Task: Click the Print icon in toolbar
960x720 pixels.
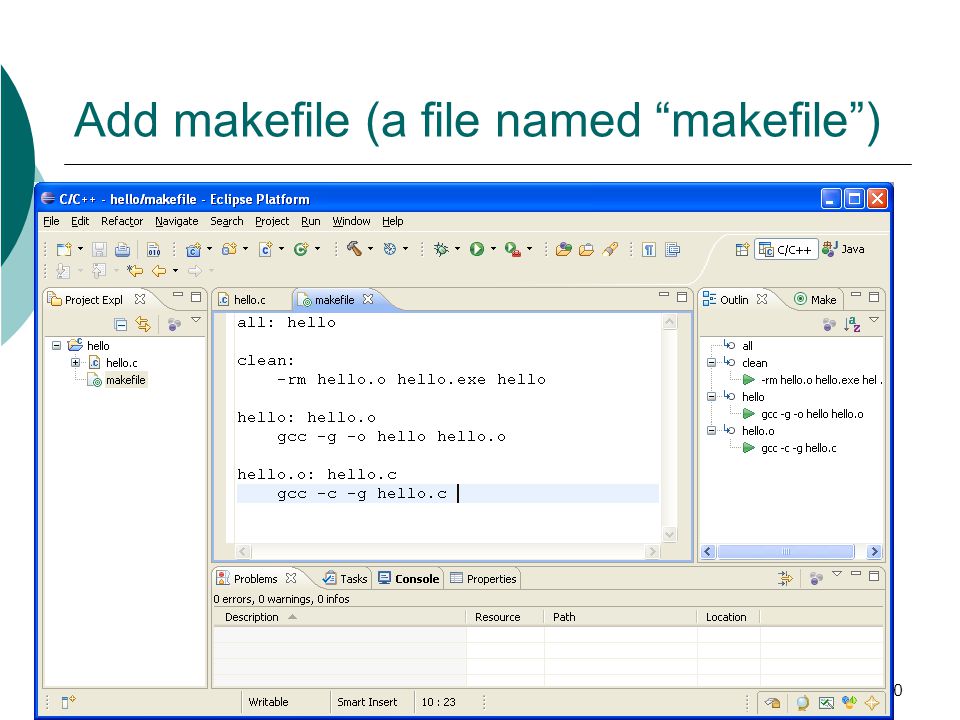Action: tap(122, 249)
